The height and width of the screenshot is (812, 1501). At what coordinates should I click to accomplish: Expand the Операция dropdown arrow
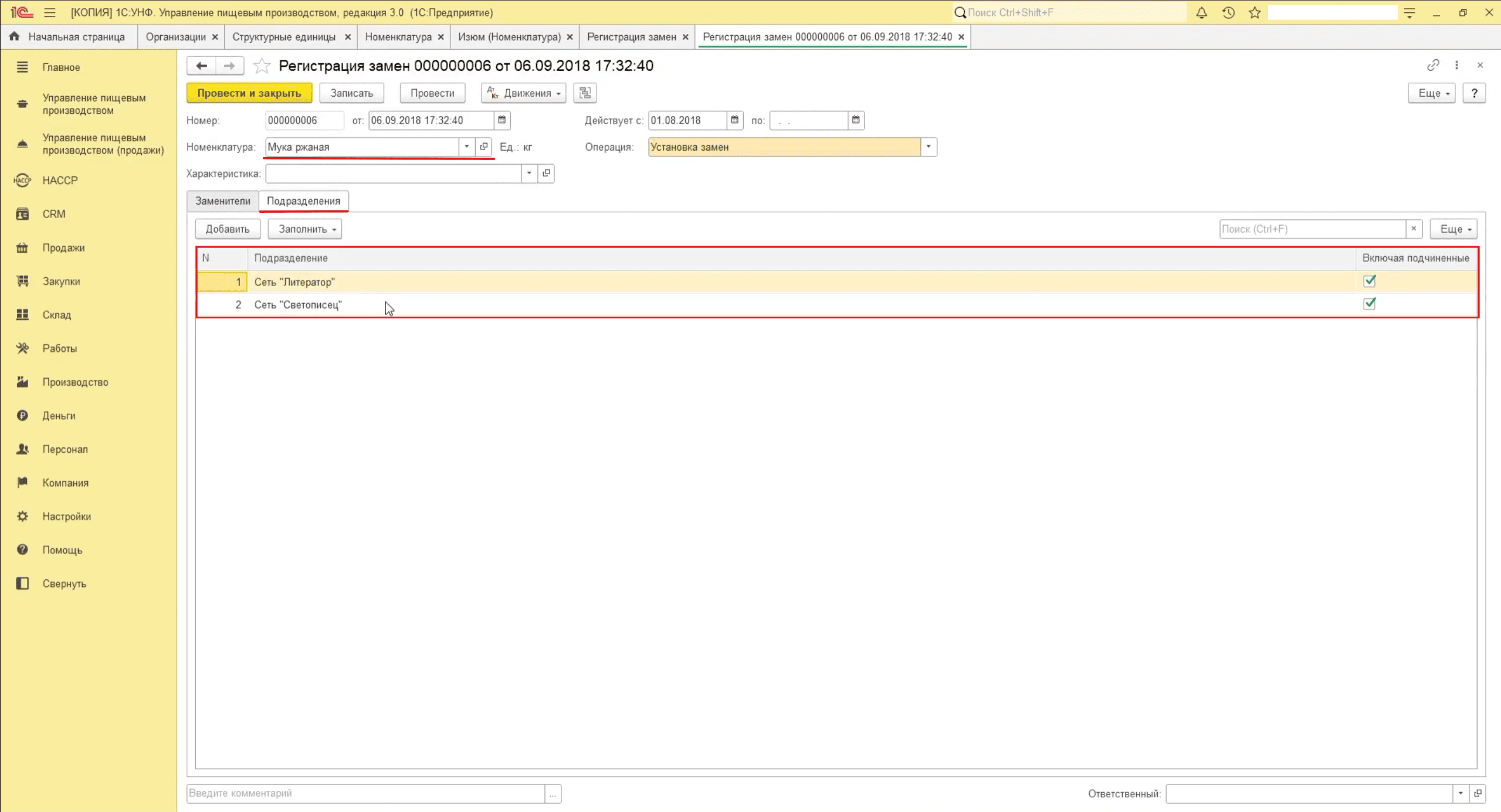(x=928, y=147)
